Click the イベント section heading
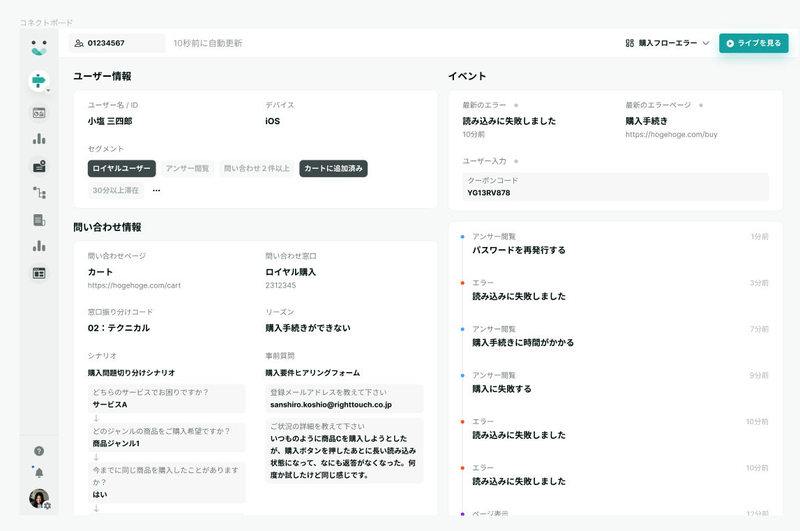 pyautogui.click(x=467, y=76)
